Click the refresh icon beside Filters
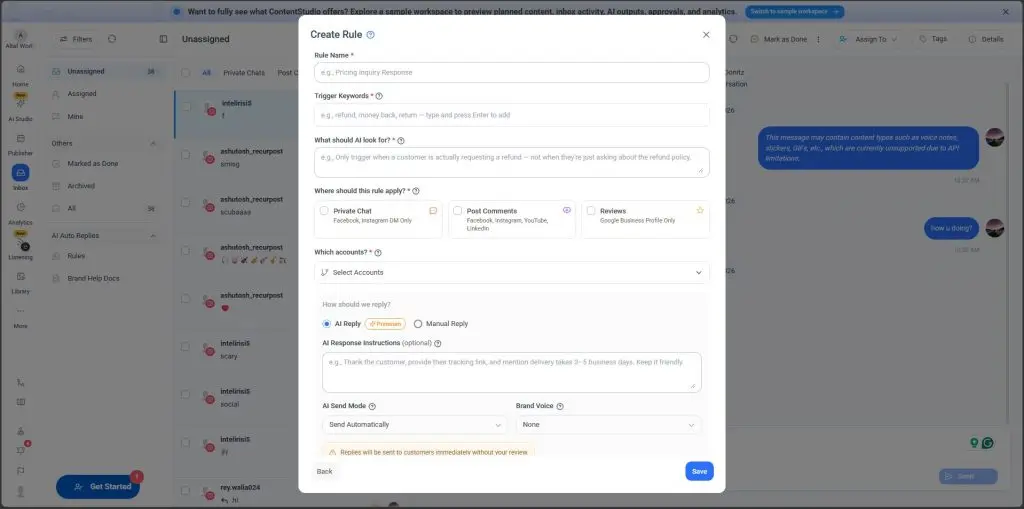The image size is (1024, 509). click(x=112, y=39)
